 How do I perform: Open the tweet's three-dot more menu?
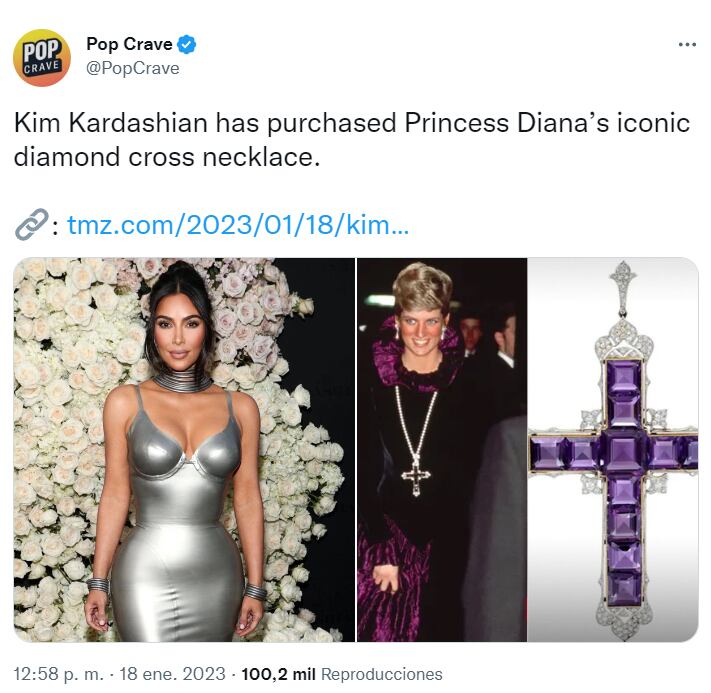coord(686,45)
